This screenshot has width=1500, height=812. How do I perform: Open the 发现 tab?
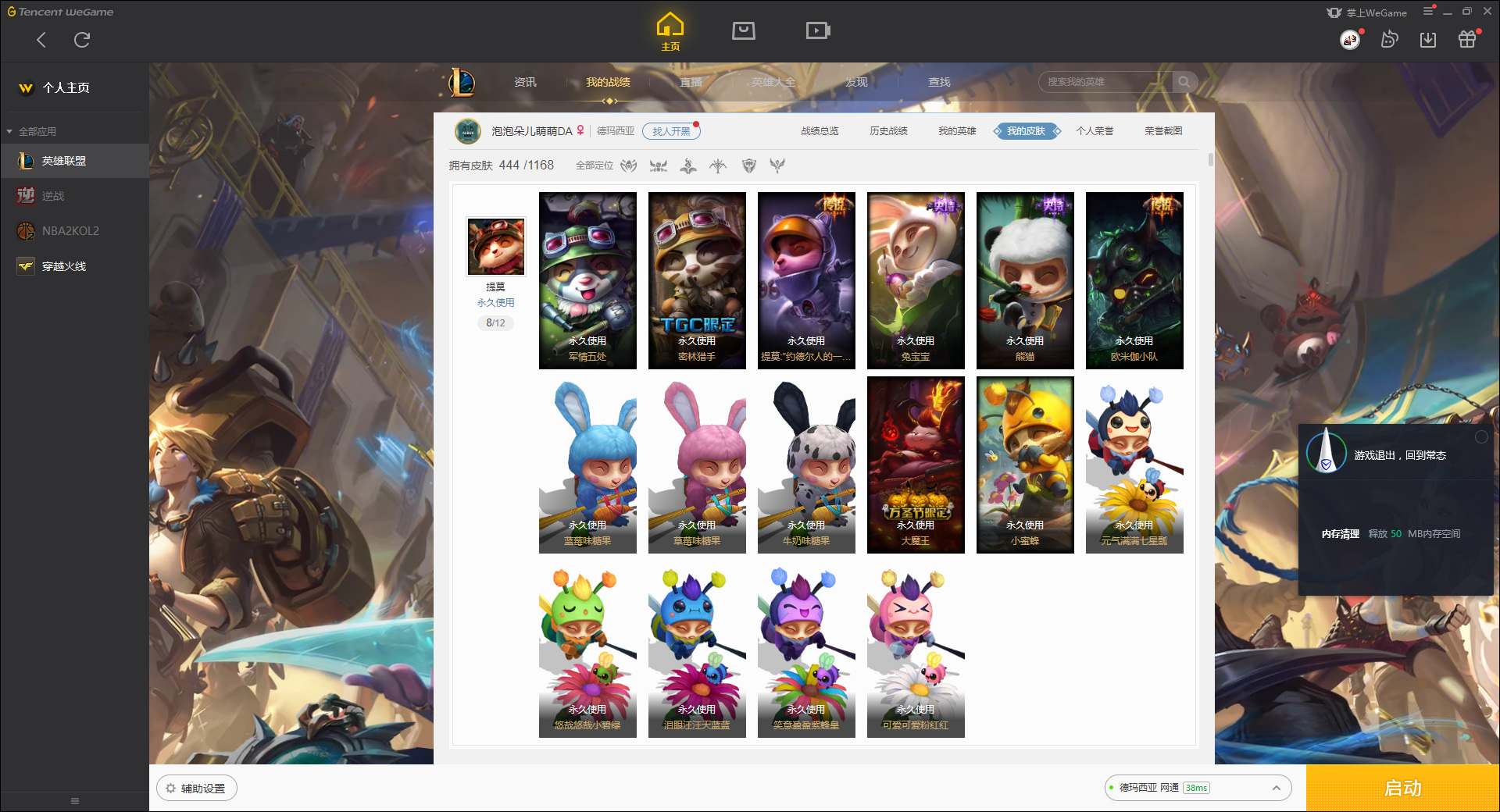856,82
